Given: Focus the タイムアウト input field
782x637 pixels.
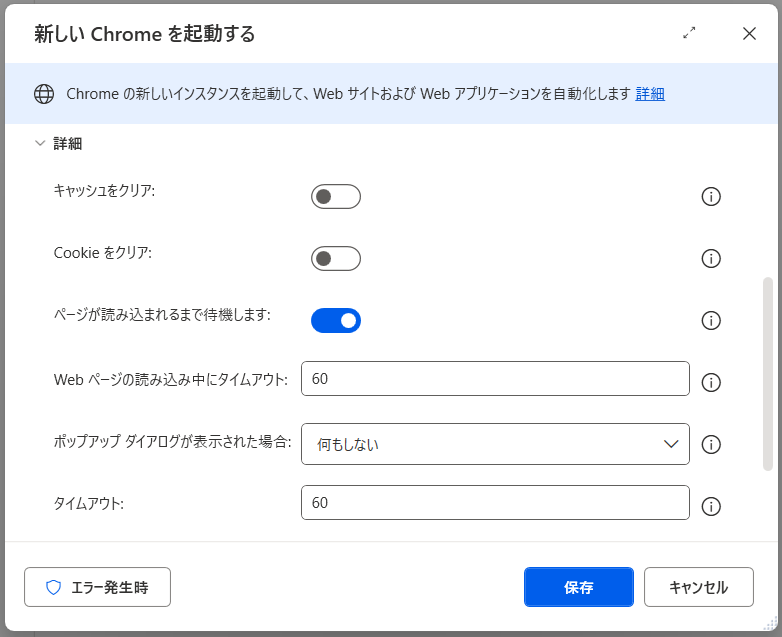Looking at the screenshot, I should point(495,503).
